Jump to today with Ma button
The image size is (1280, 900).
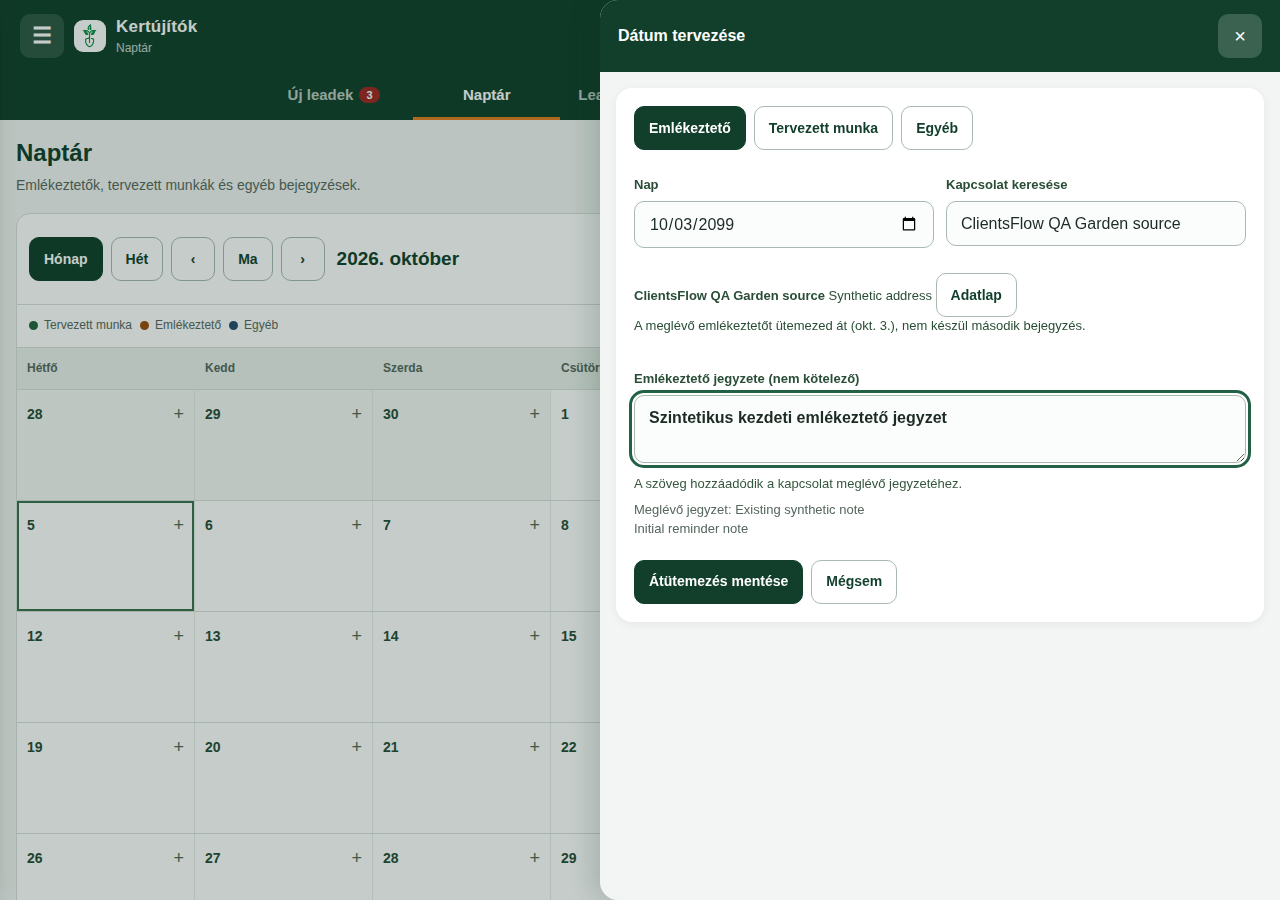click(x=248, y=259)
